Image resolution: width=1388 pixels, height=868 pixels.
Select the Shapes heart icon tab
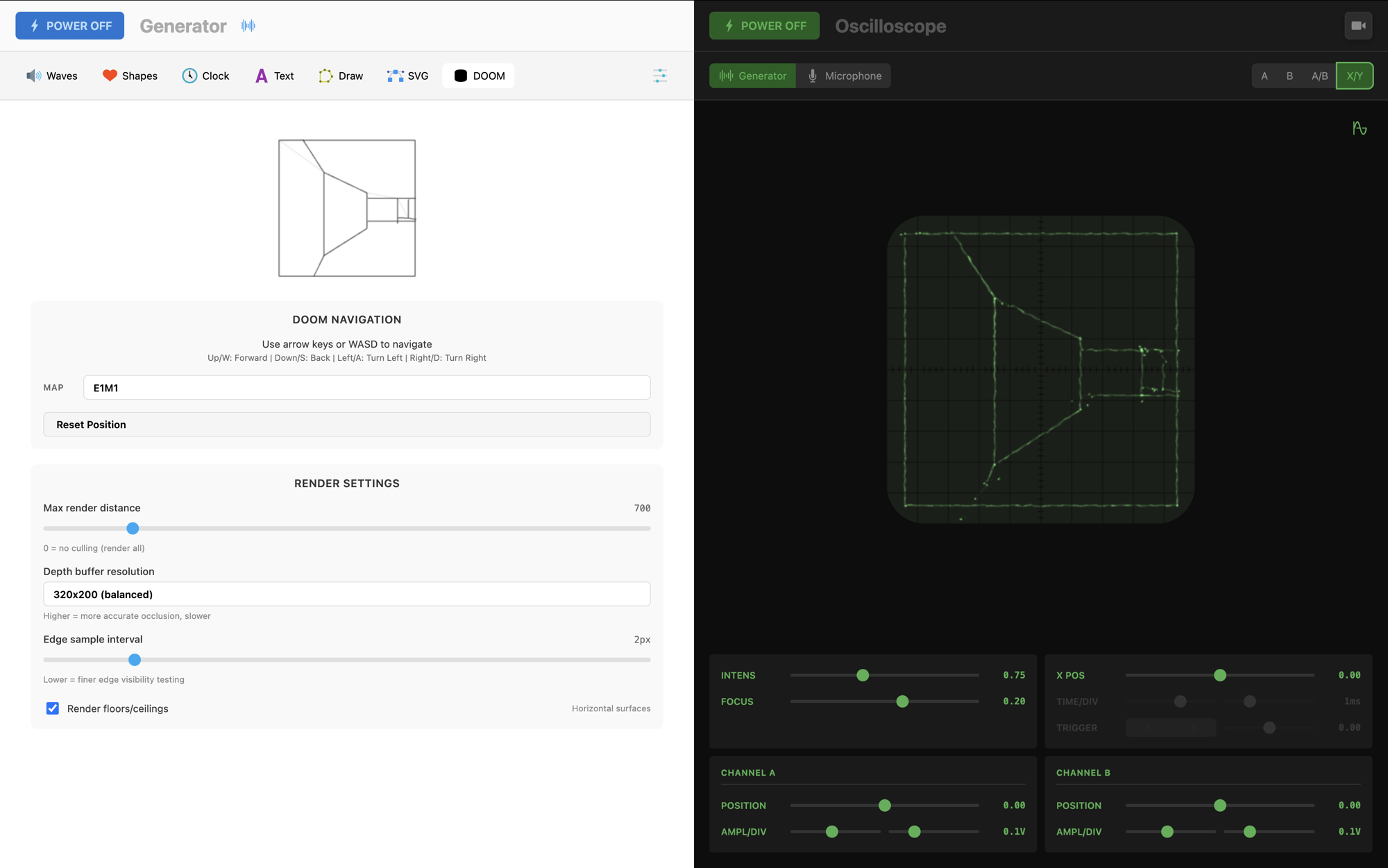130,76
